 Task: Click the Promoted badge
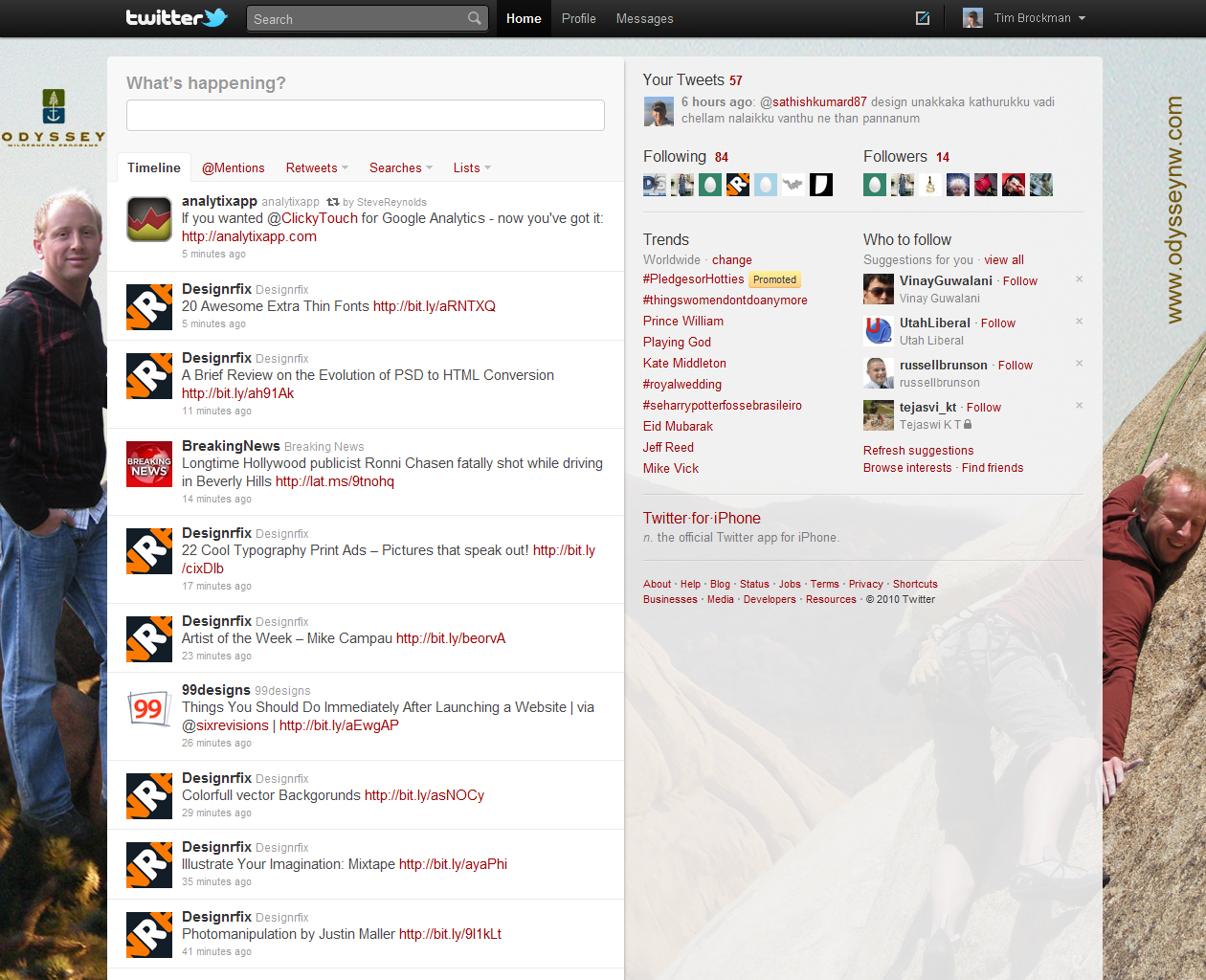tap(774, 280)
